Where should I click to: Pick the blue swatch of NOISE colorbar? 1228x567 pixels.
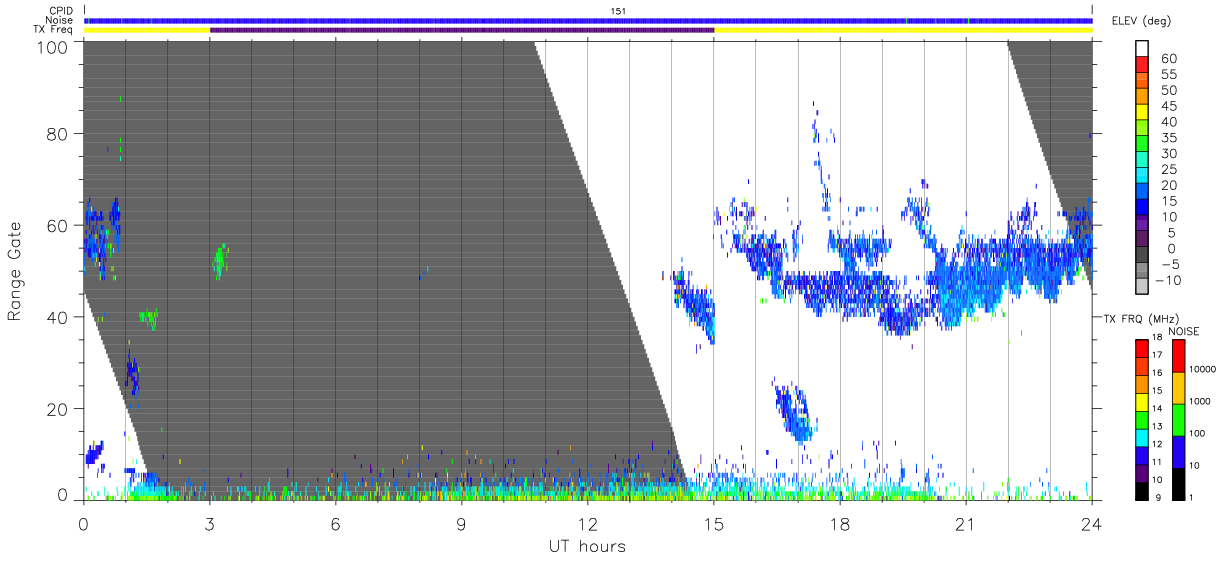tap(1177, 451)
